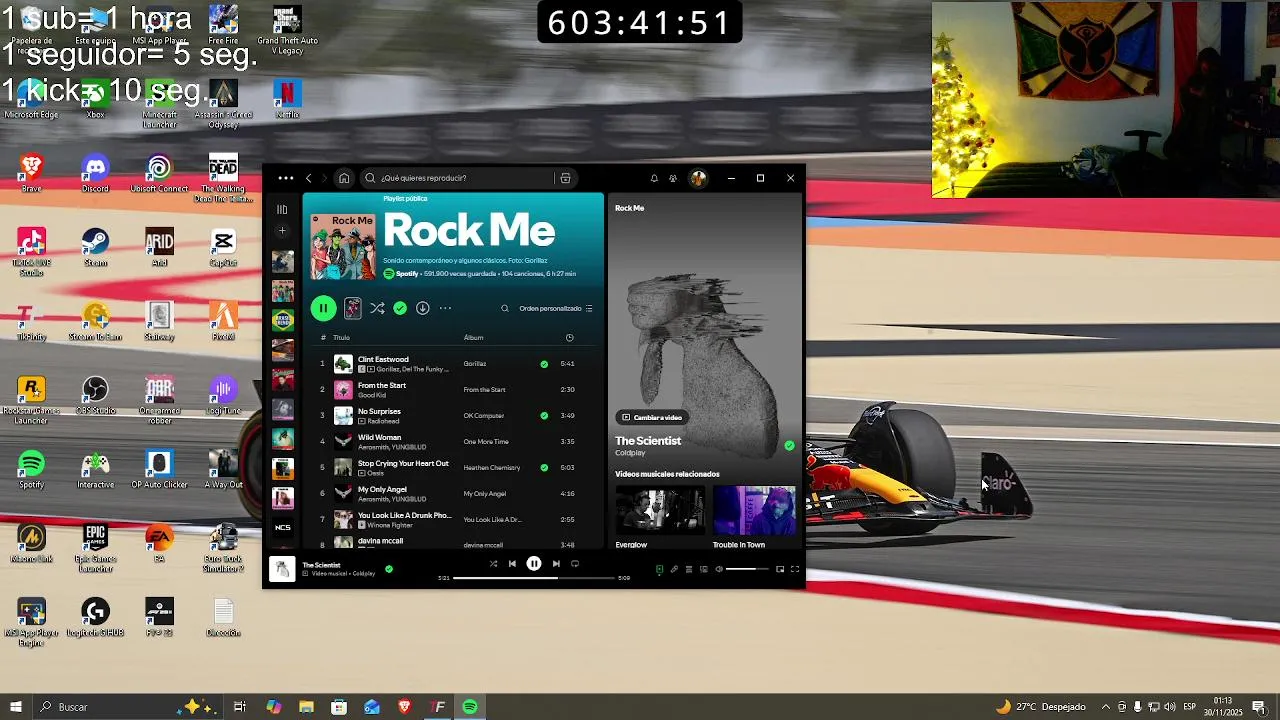This screenshot has height=720, width=1280.
Task: Open 'Trouble In Town' related video thumbnail
Action: point(754,511)
